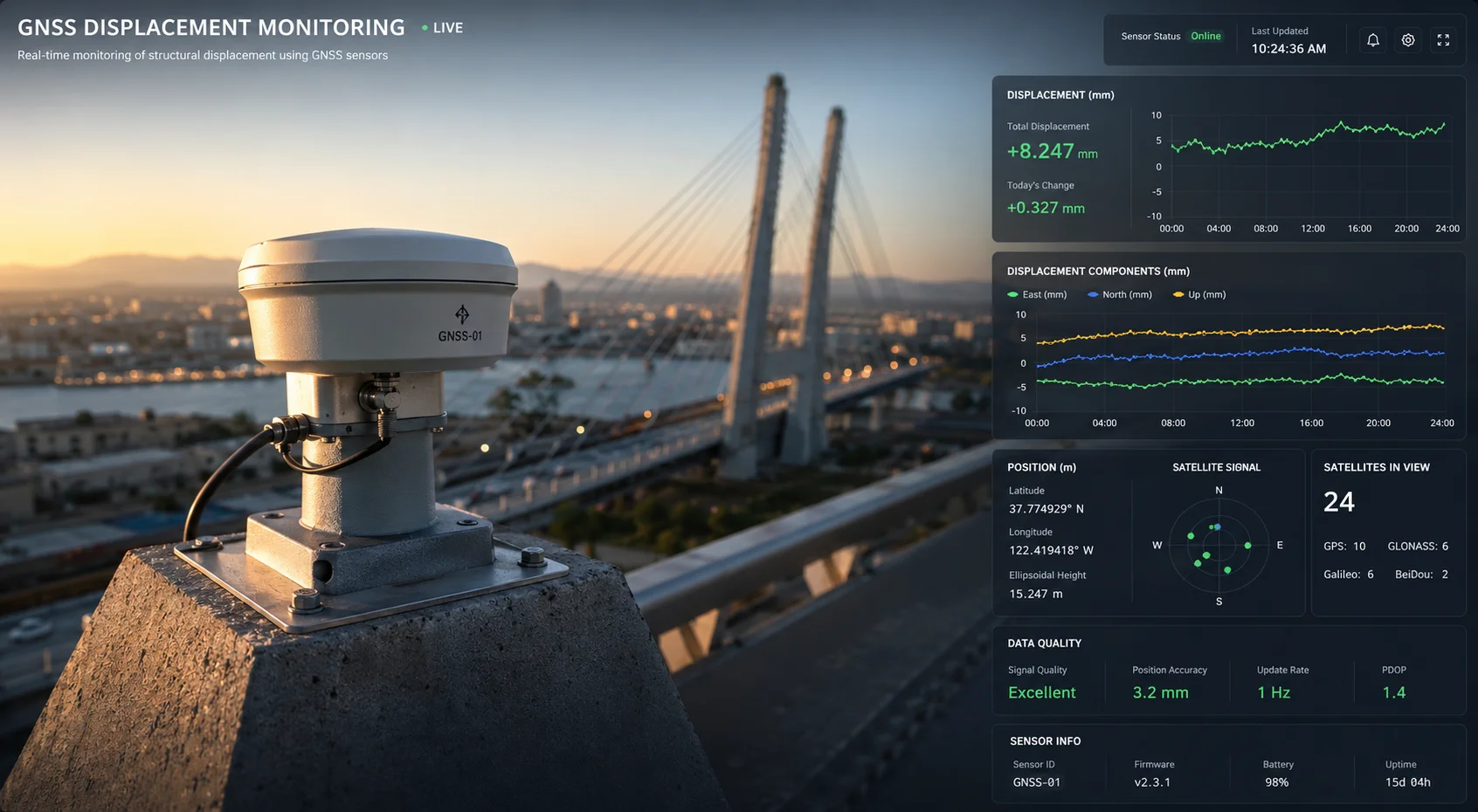
Task: Click the GLONASS: 6 satellite count
Action: 1418,547
